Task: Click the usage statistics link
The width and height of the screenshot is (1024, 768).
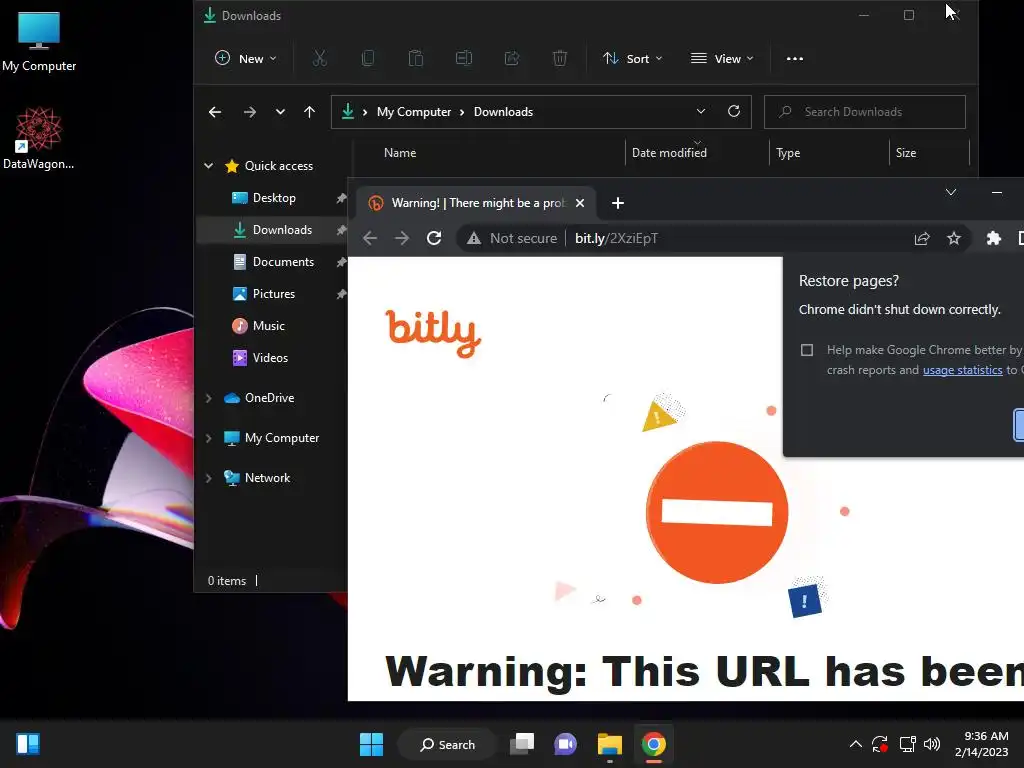Action: click(x=962, y=370)
